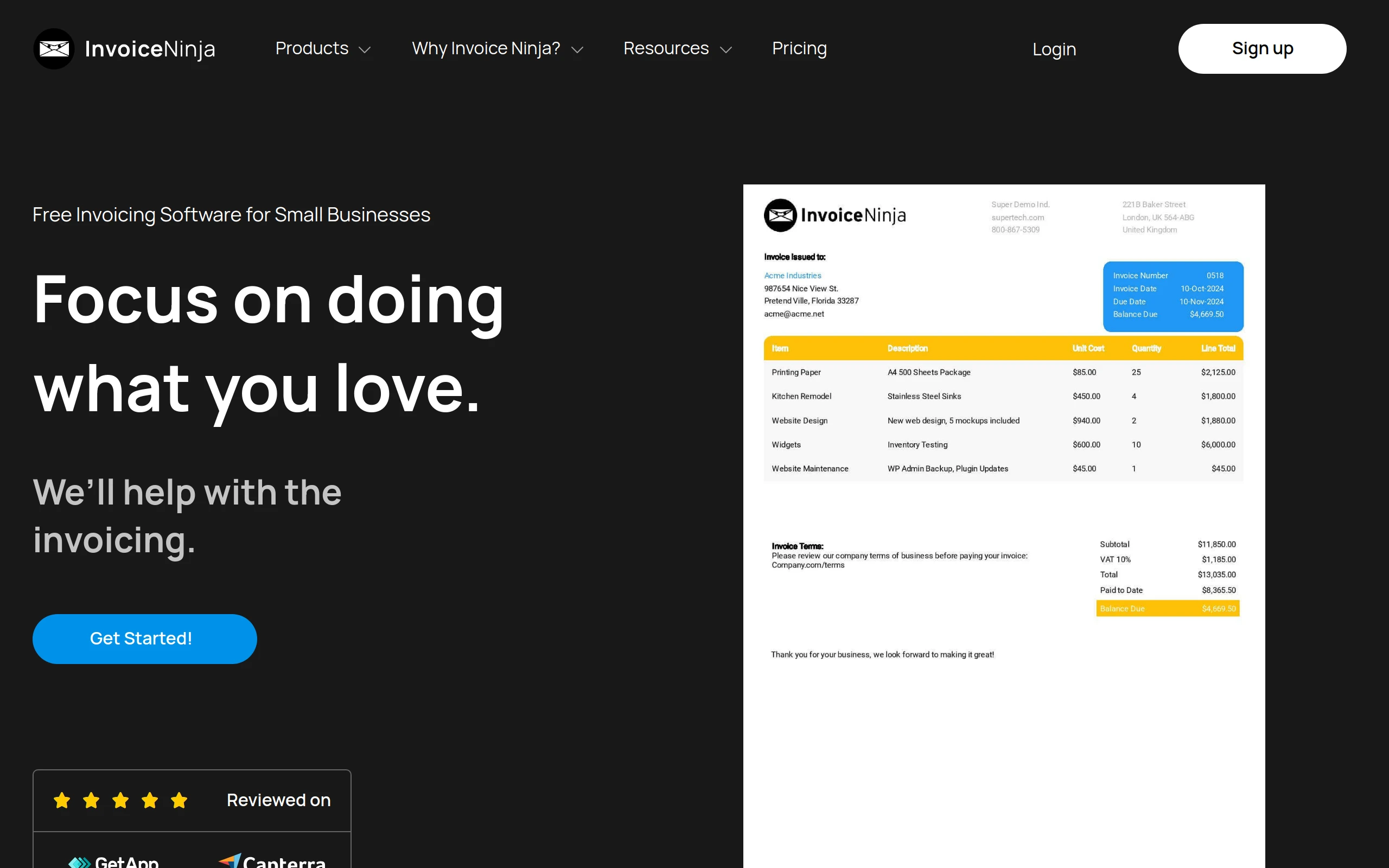Click the fifth yellow rating star
The width and height of the screenshot is (1389, 868).
click(179, 800)
